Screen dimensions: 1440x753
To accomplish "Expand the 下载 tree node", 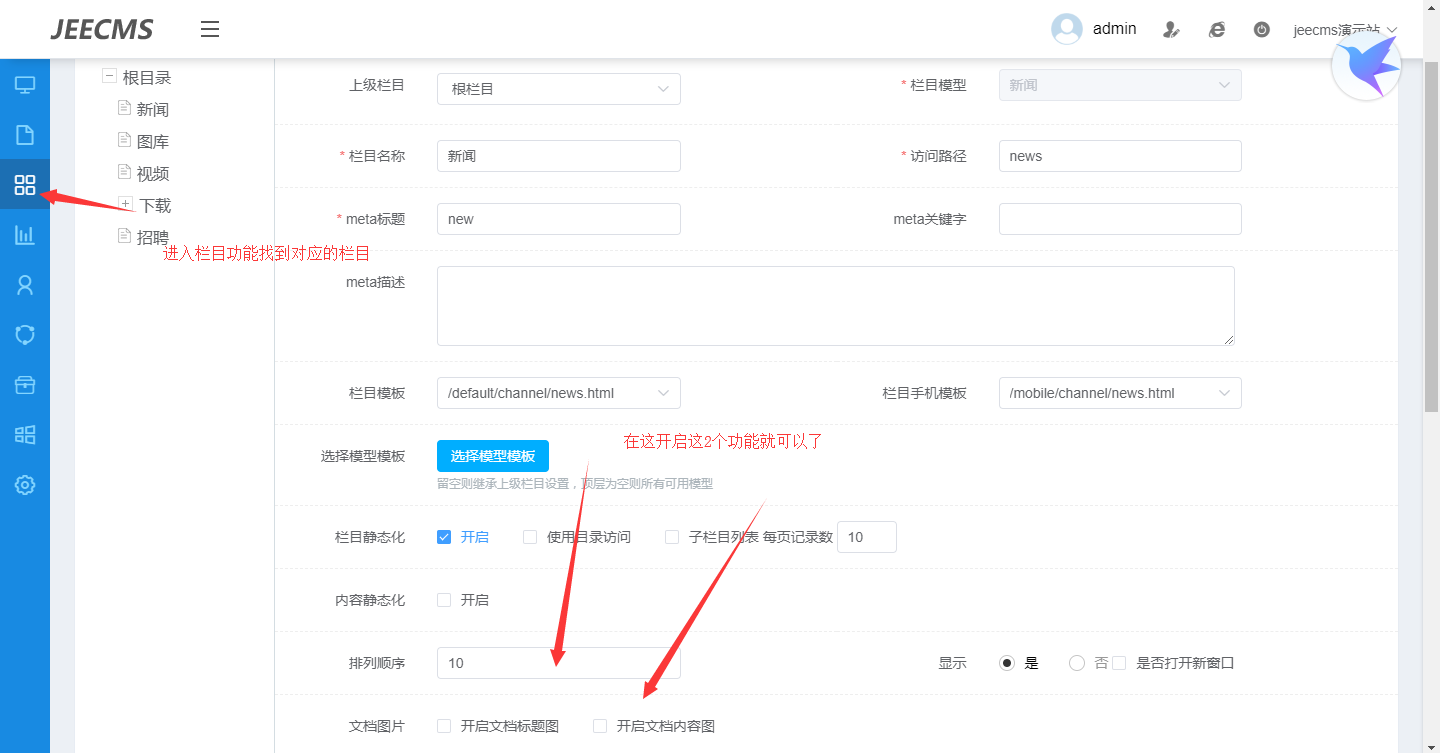I will [x=125, y=204].
